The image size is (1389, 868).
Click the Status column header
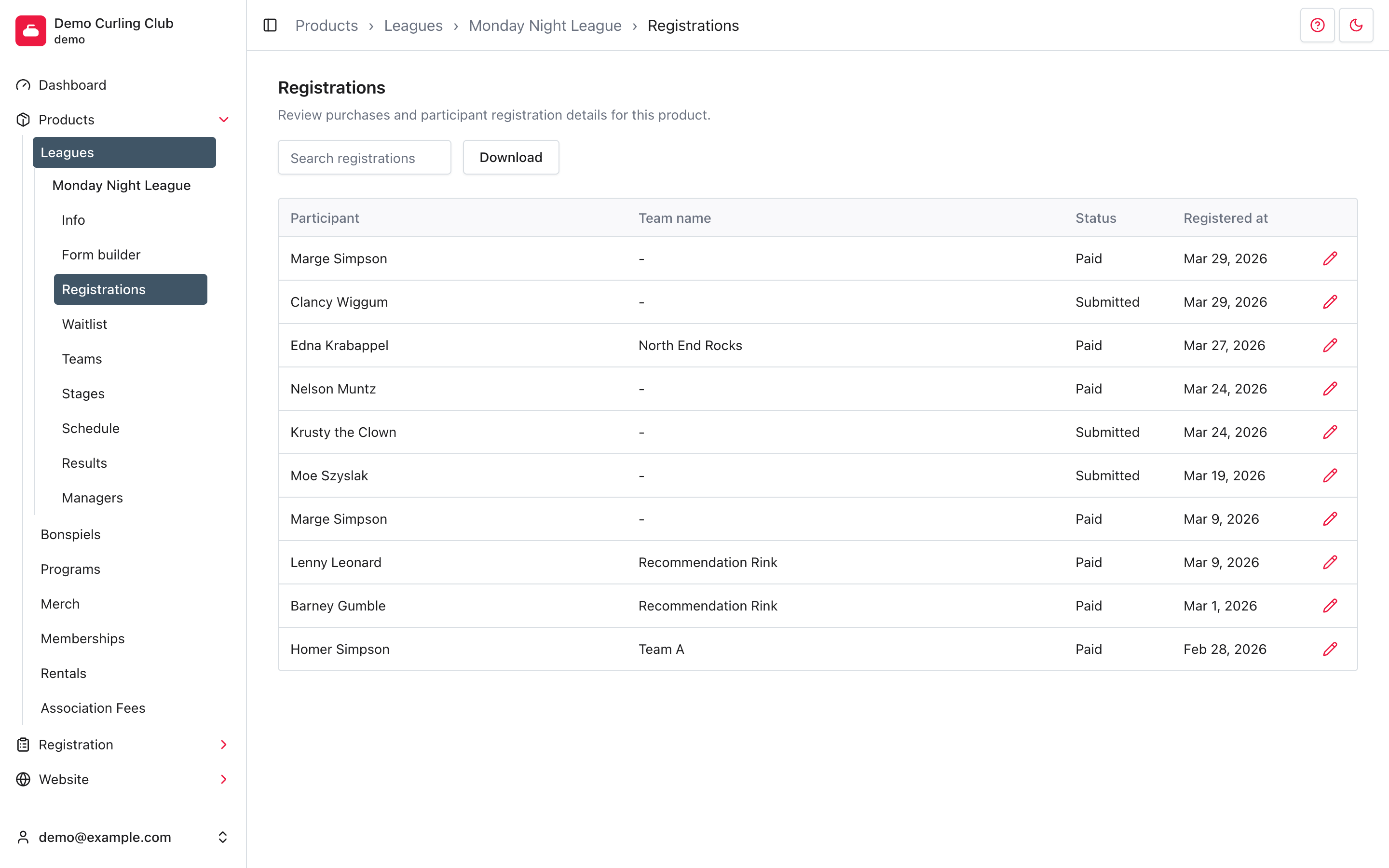pyautogui.click(x=1096, y=218)
